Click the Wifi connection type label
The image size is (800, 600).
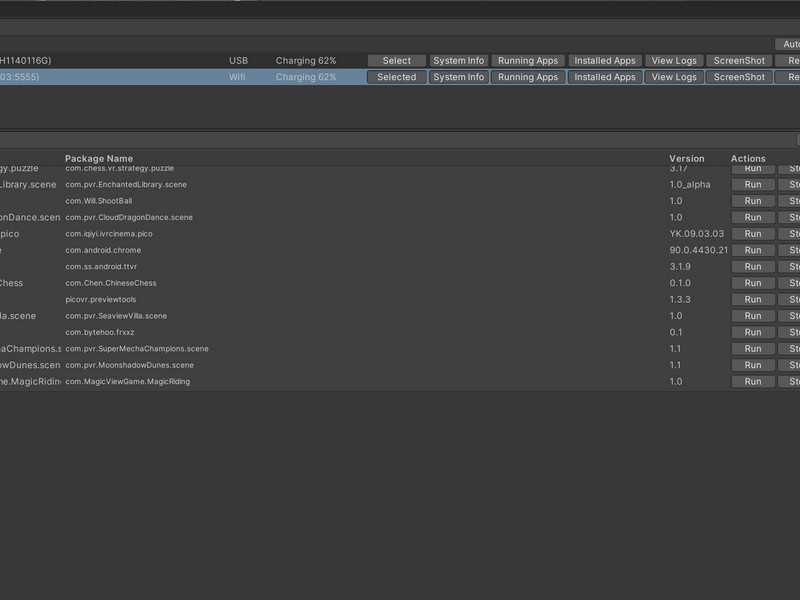(x=237, y=77)
